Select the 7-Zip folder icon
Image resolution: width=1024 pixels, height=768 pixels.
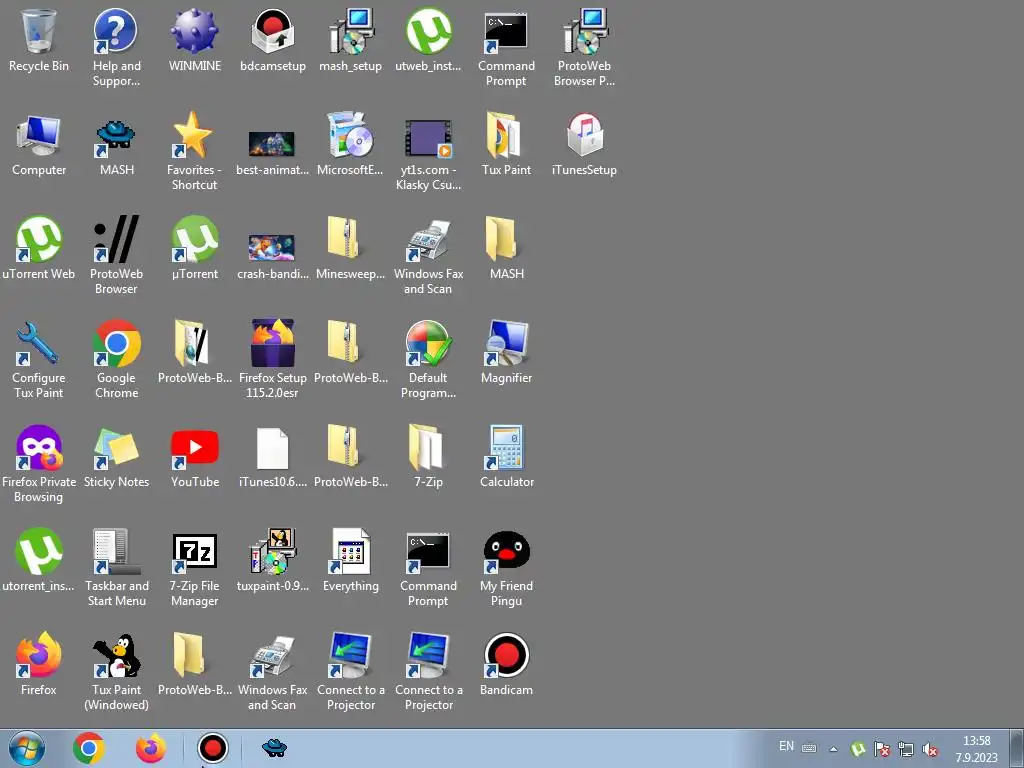pyautogui.click(x=425, y=447)
